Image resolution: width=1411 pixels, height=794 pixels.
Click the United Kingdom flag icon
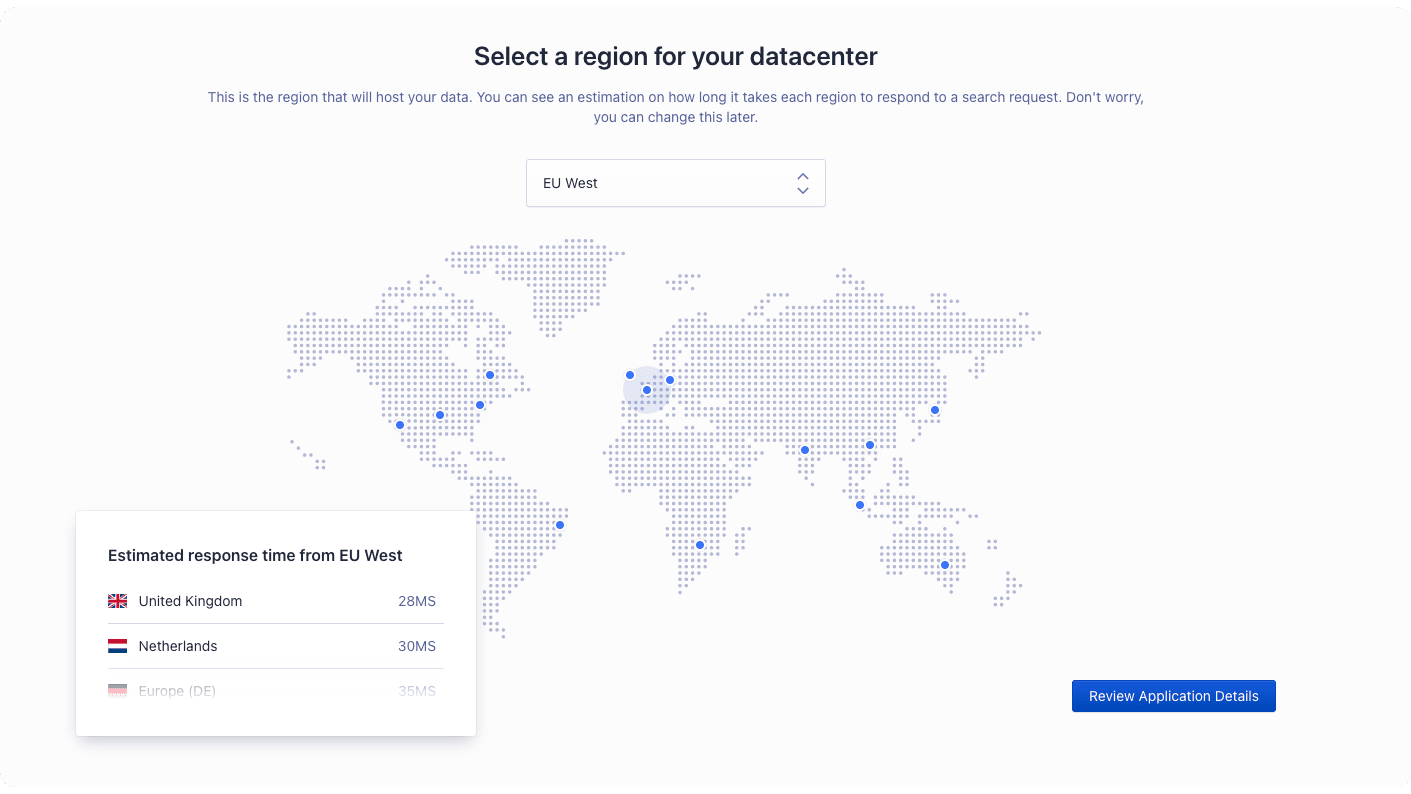(117, 601)
